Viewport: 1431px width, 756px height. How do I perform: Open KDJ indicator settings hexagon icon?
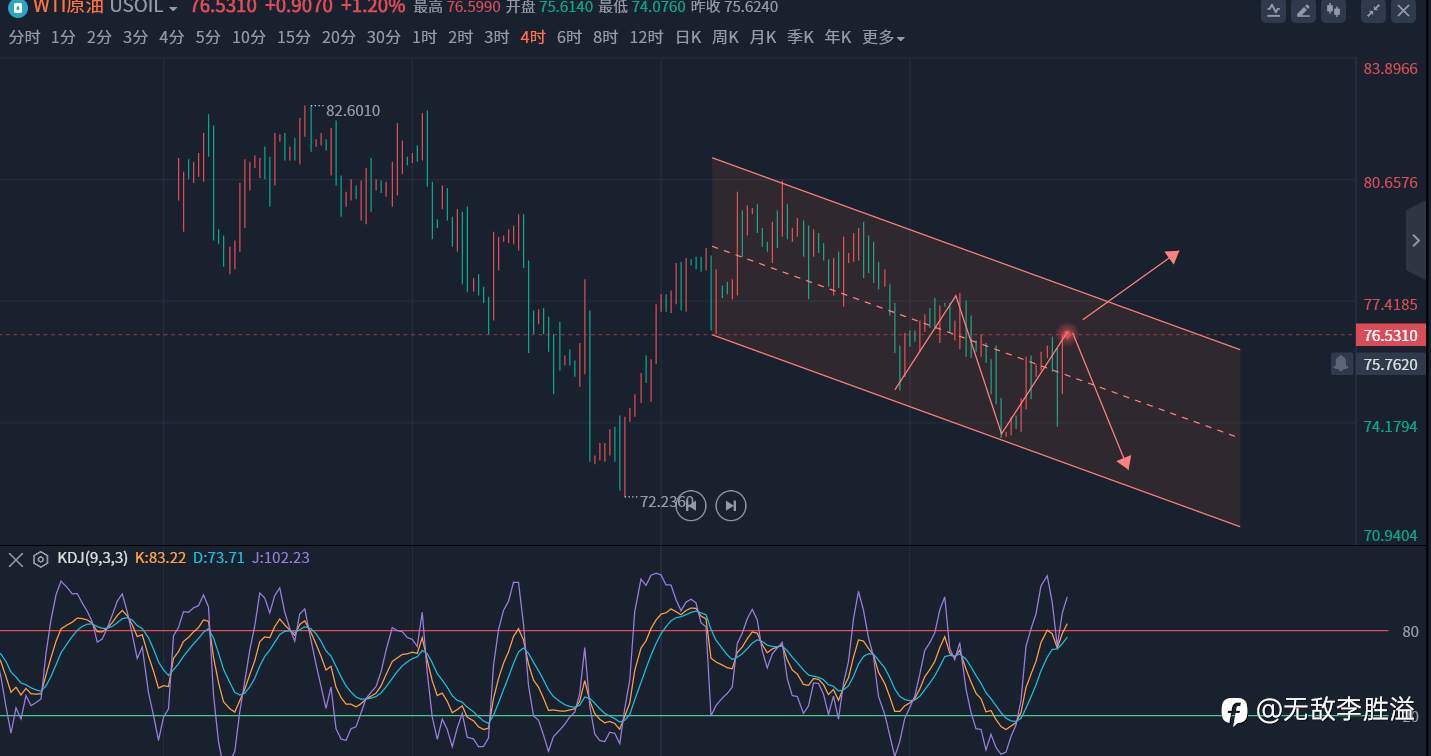pyautogui.click(x=41, y=559)
